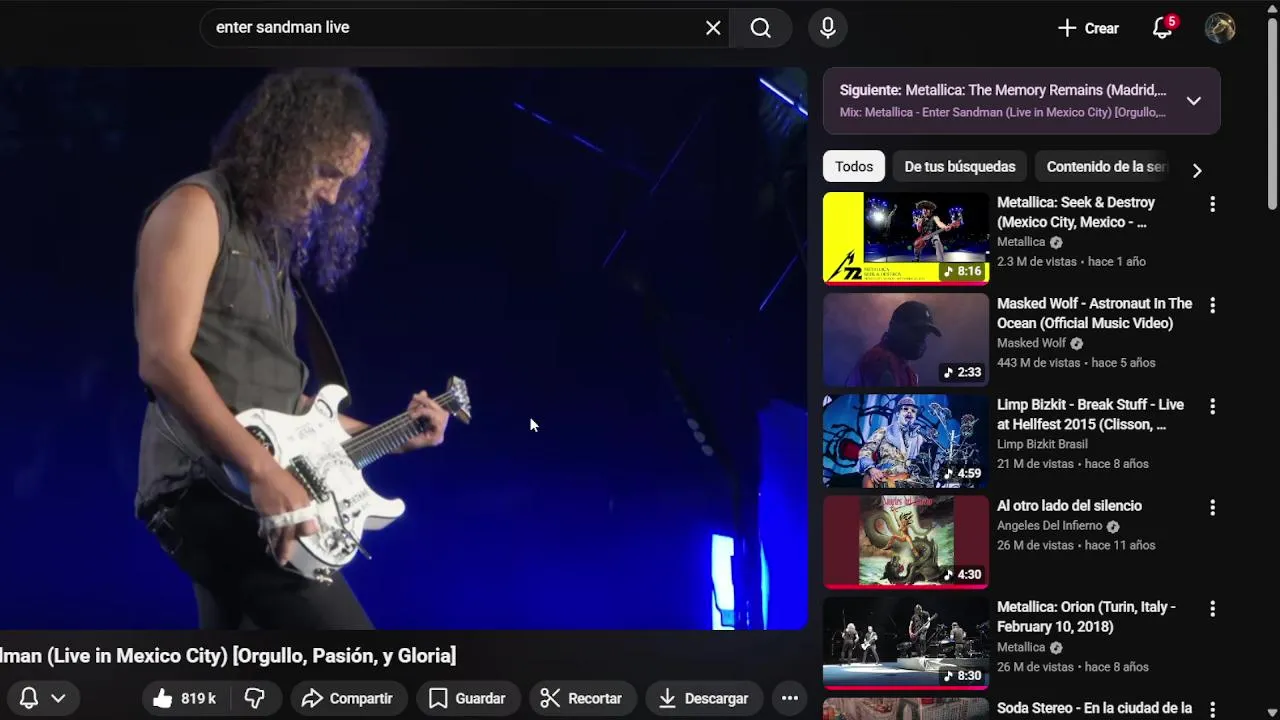This screenshot has height=720, width=1280.
Task: Select the Todos filter chip
Action: (854, 167)
